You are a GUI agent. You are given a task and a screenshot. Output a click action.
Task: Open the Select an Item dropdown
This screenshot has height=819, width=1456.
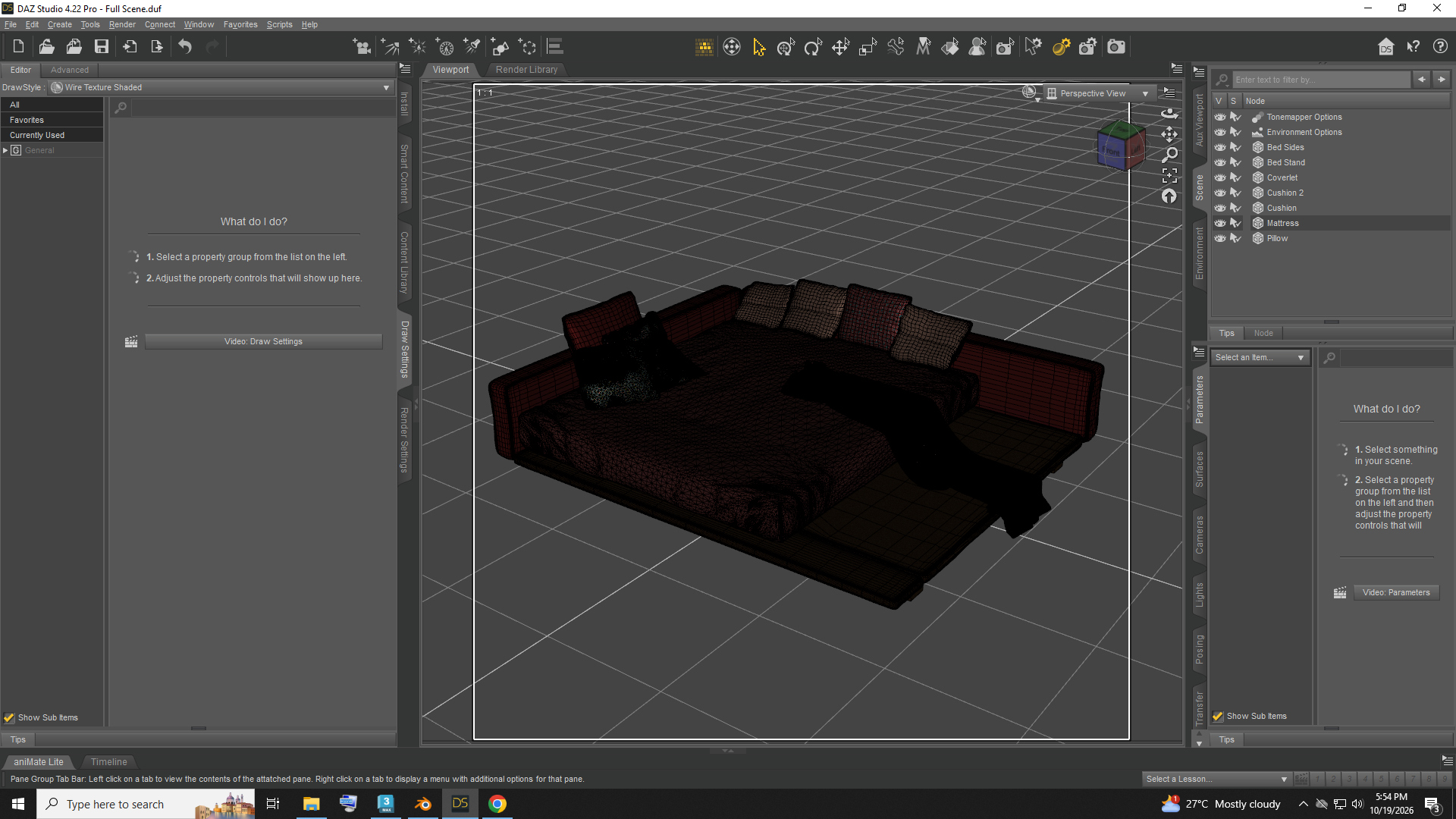click(x=1260, y=357)
